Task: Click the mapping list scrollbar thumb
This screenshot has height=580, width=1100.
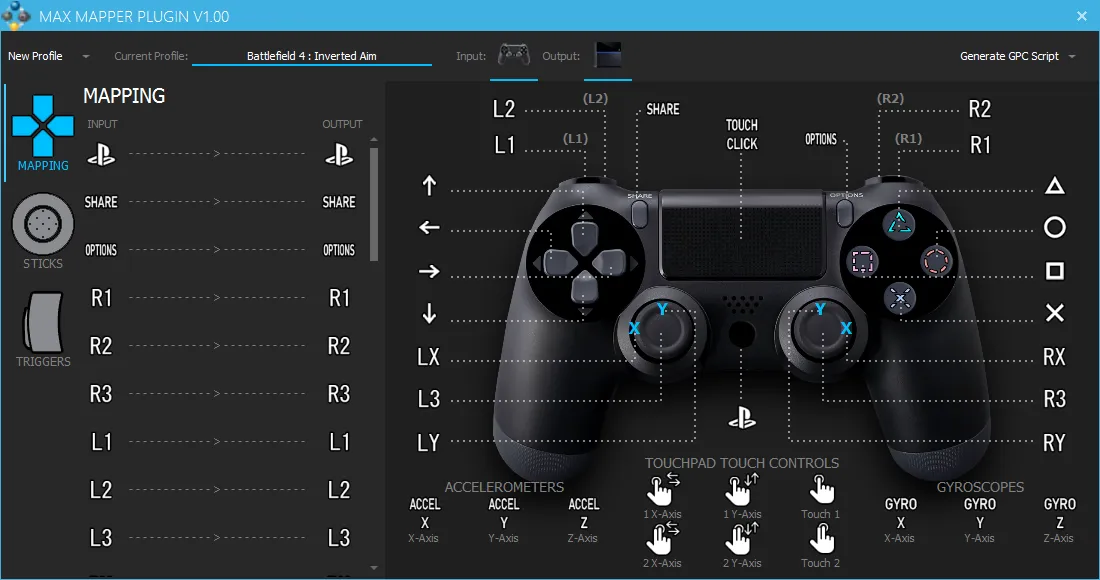Action: click(x=374, y=204)
